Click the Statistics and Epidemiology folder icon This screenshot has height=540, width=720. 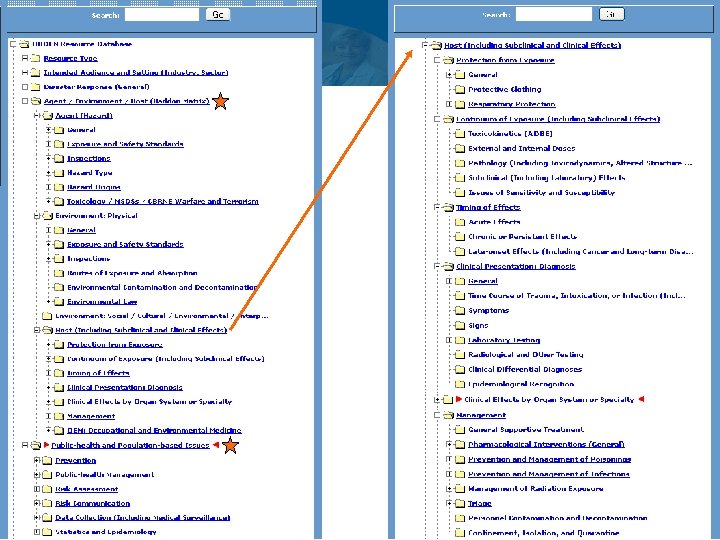tap(47, 532)
